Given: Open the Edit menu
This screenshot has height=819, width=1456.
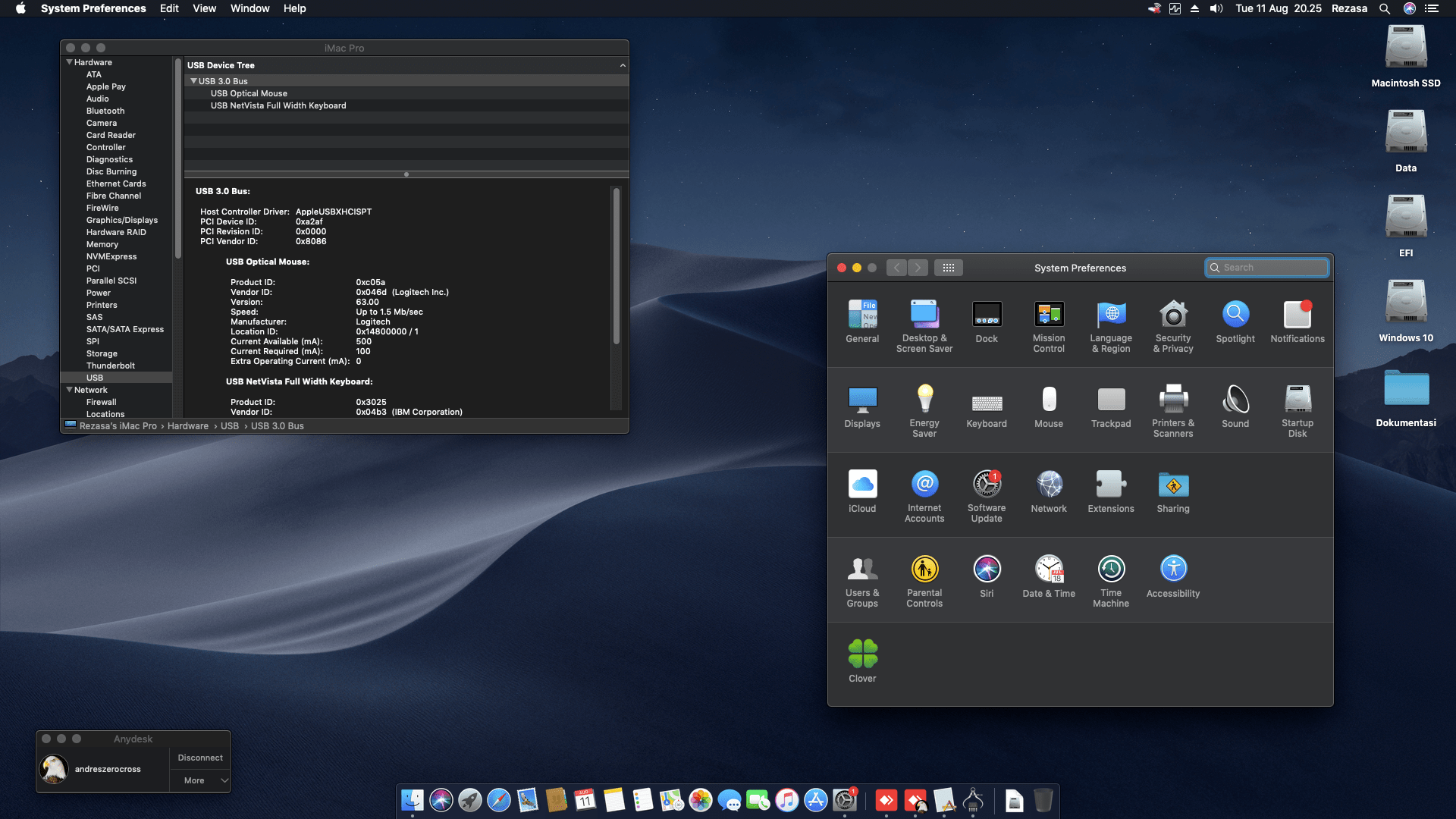Looking at the screenshot, I should click(169, 8).
